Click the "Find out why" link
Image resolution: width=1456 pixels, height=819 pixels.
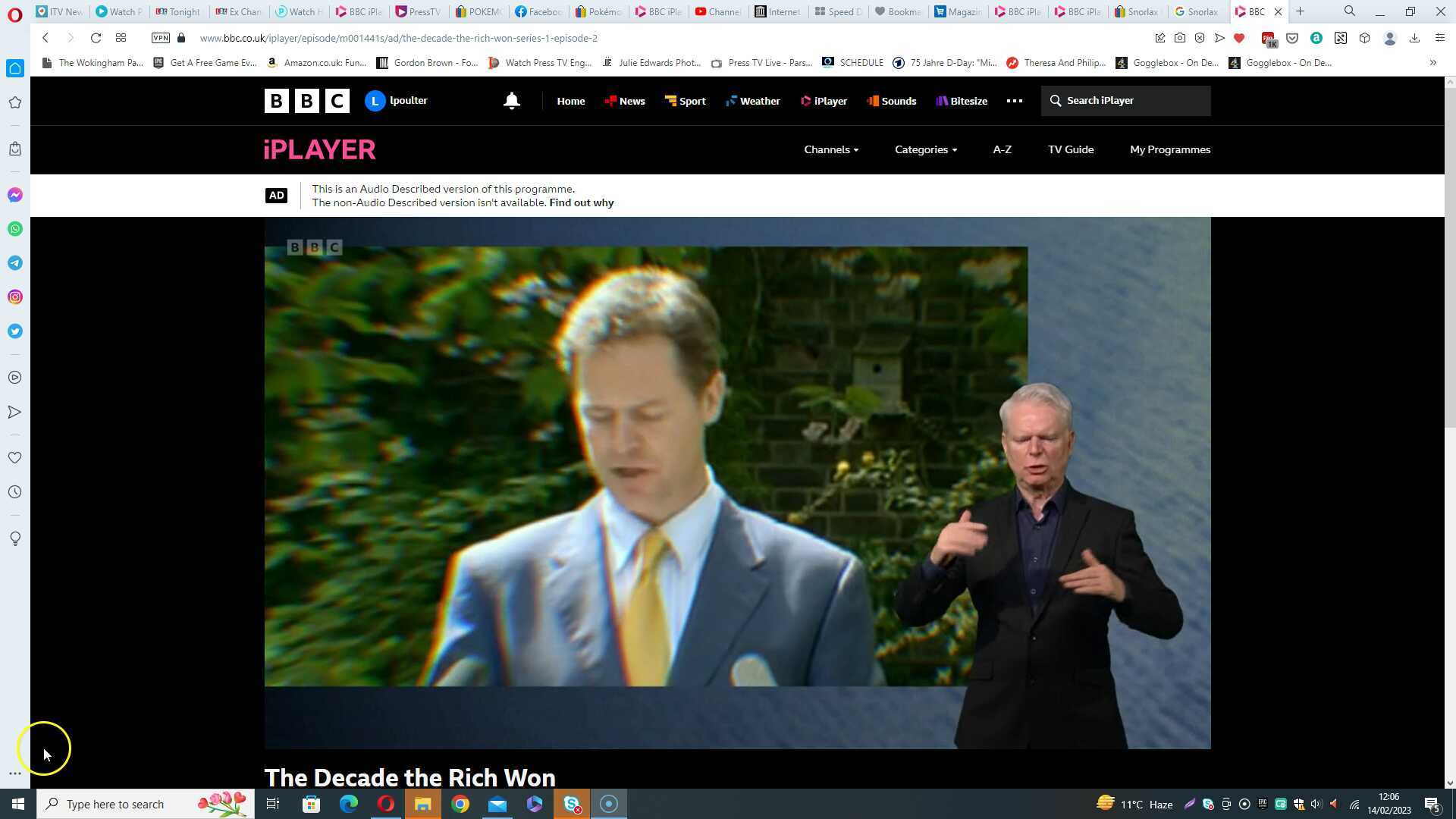(581, 202)
